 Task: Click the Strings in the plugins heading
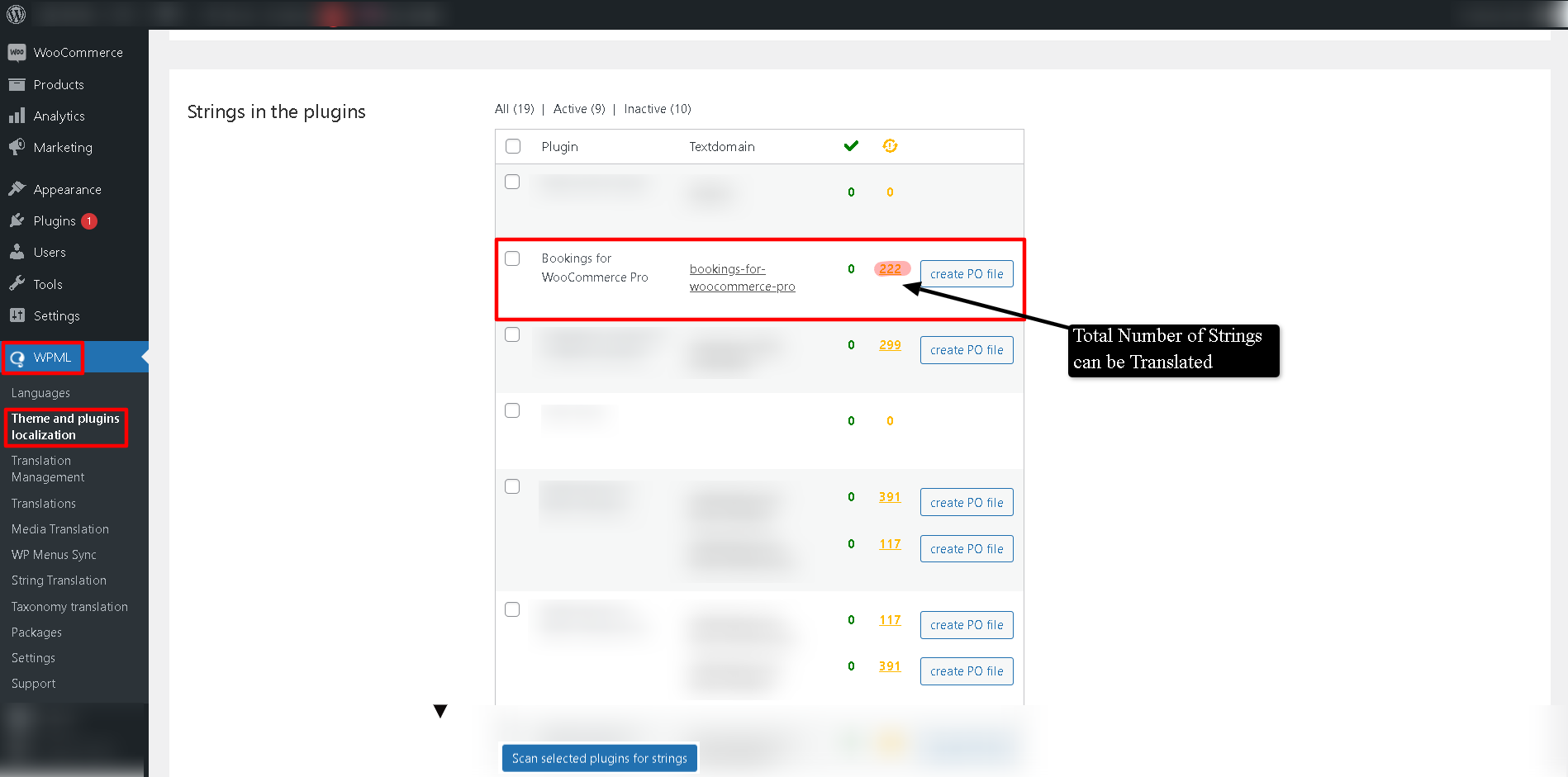[x=276, y=112]
